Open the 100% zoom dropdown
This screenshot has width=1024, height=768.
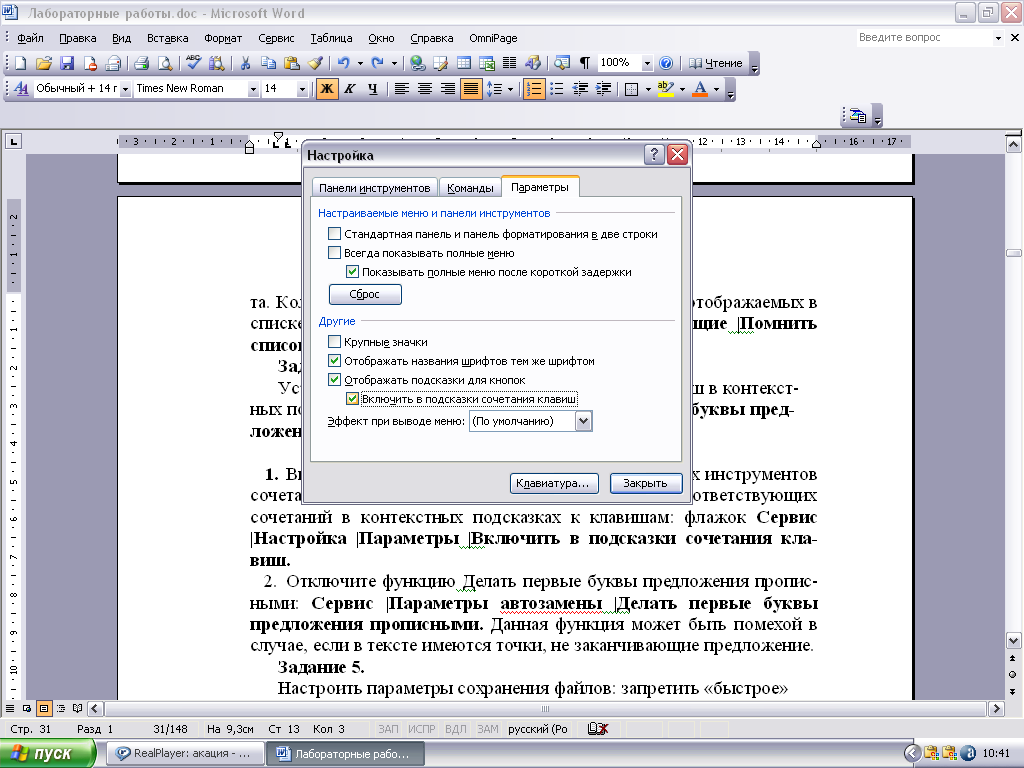647,63
